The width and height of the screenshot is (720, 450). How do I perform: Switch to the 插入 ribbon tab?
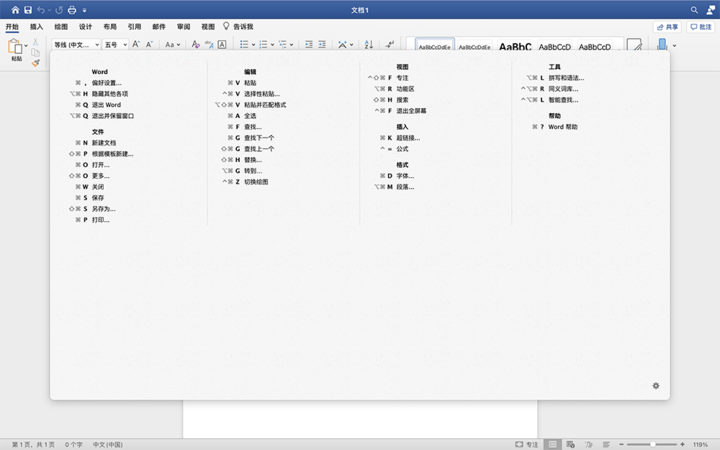(x=36, y=27)
